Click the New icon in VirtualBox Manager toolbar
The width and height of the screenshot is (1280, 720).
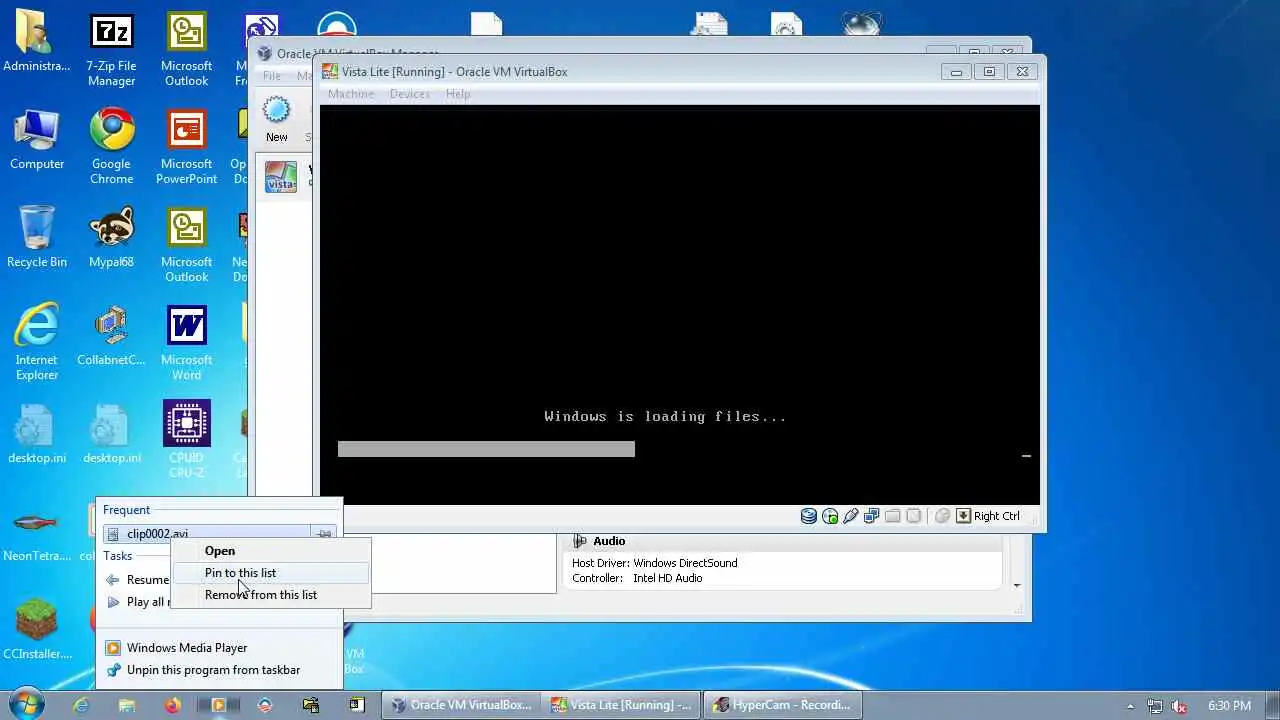pyautogui.click(x=277, y=120)
